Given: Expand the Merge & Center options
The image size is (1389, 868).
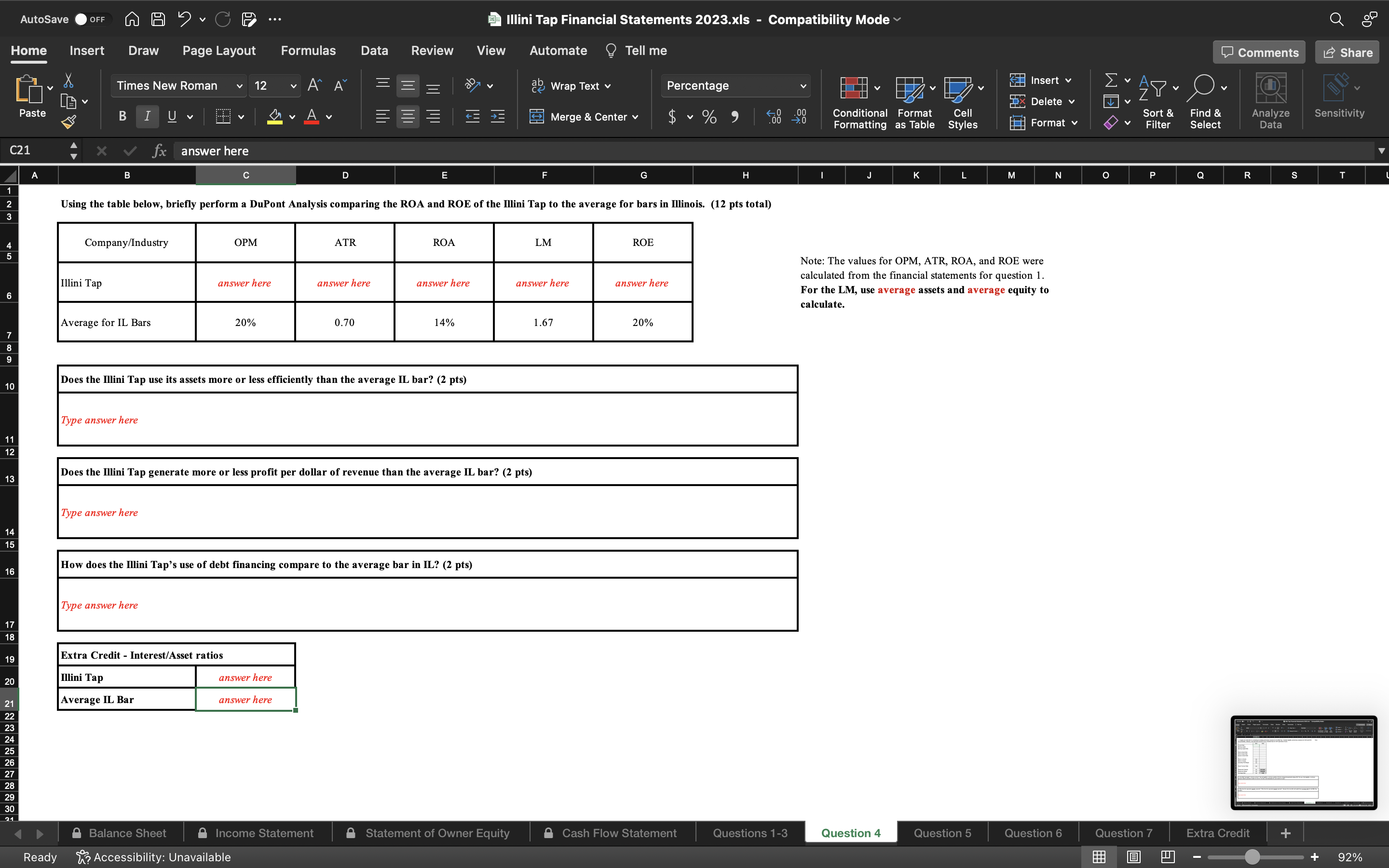Looking at the screenshot, I should (635, 117).
